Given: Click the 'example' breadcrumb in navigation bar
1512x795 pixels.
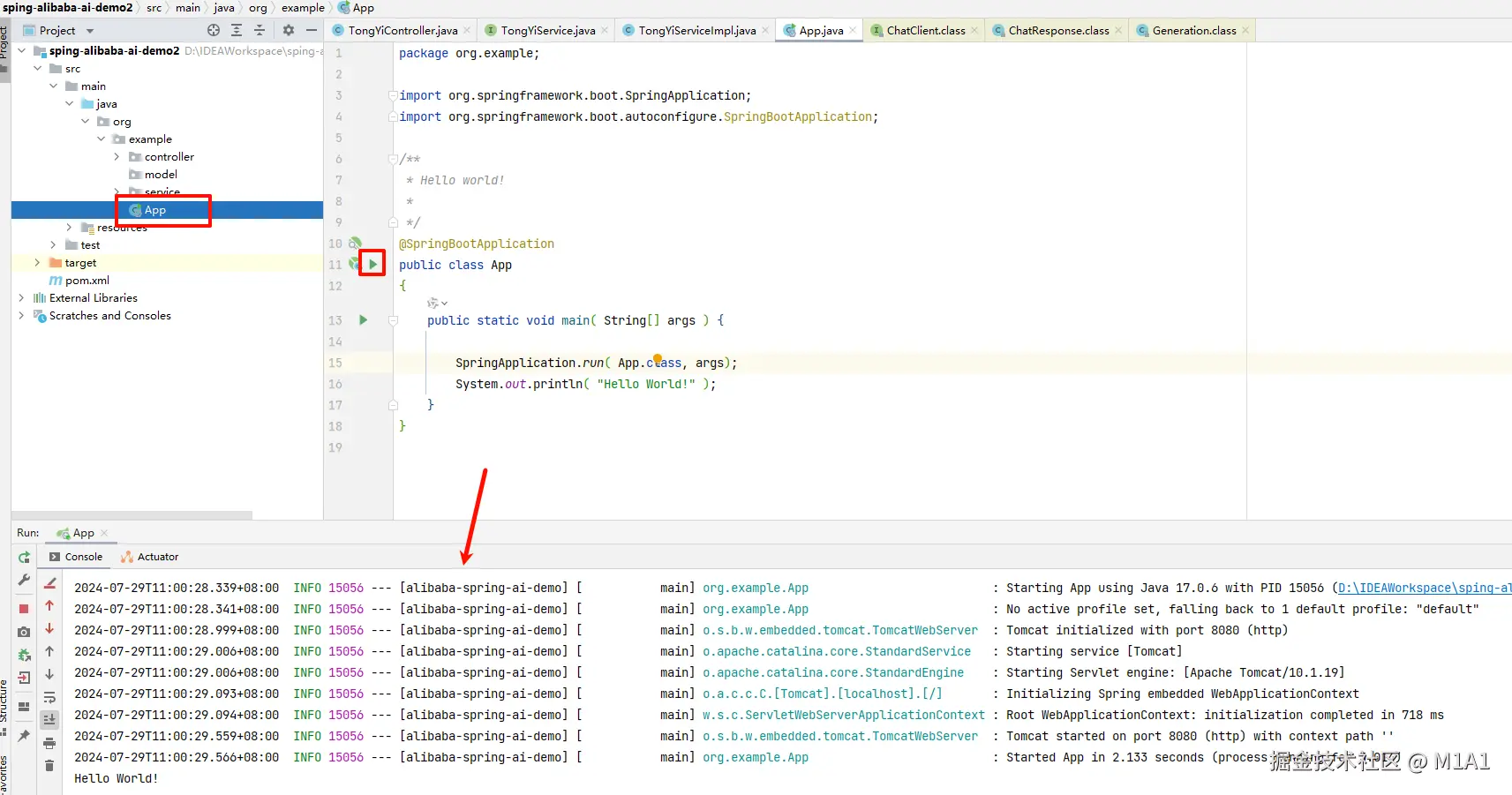Looking at the screenshot, I should (303, 8).
